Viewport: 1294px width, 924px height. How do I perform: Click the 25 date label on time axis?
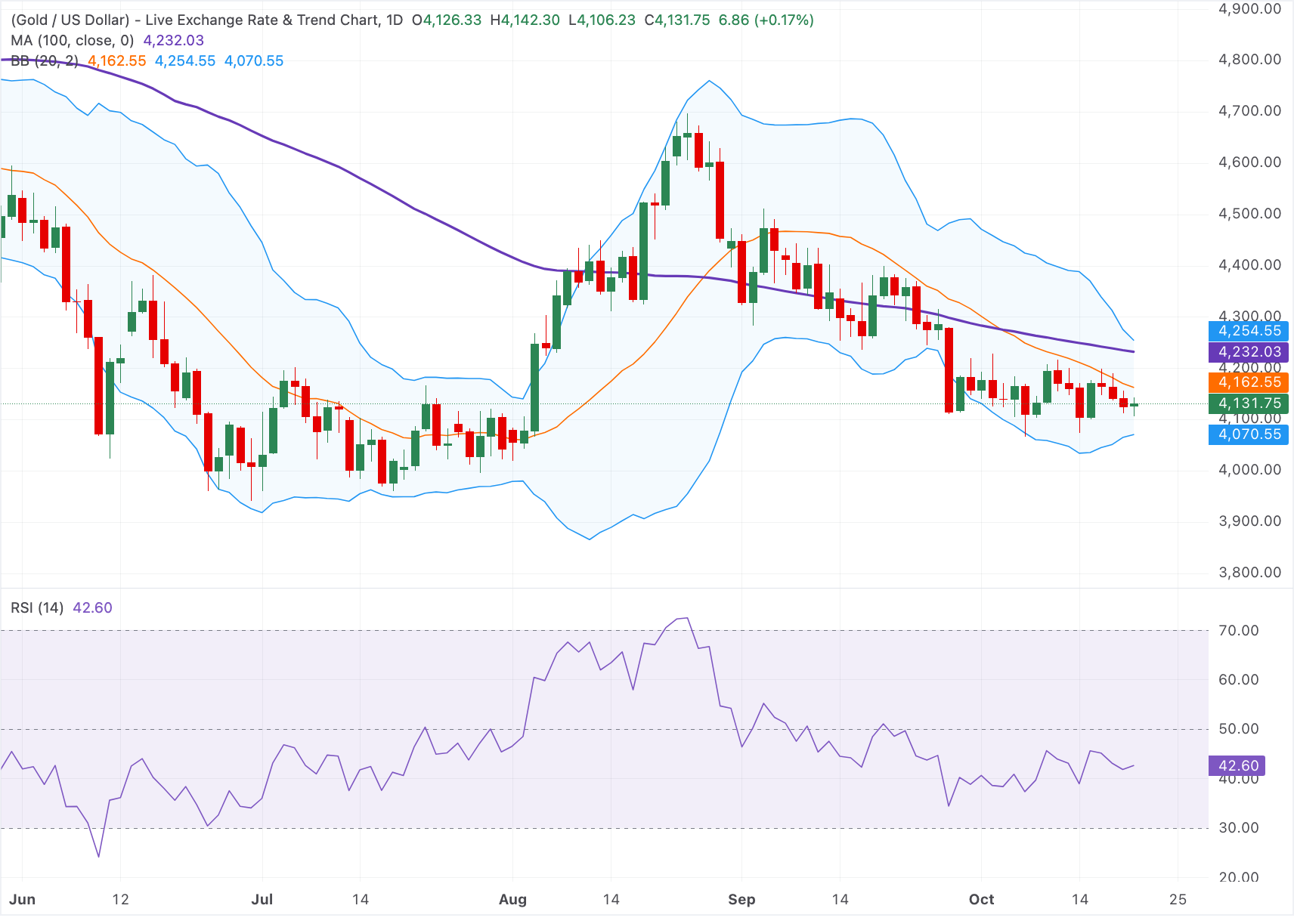[1178, 899]
